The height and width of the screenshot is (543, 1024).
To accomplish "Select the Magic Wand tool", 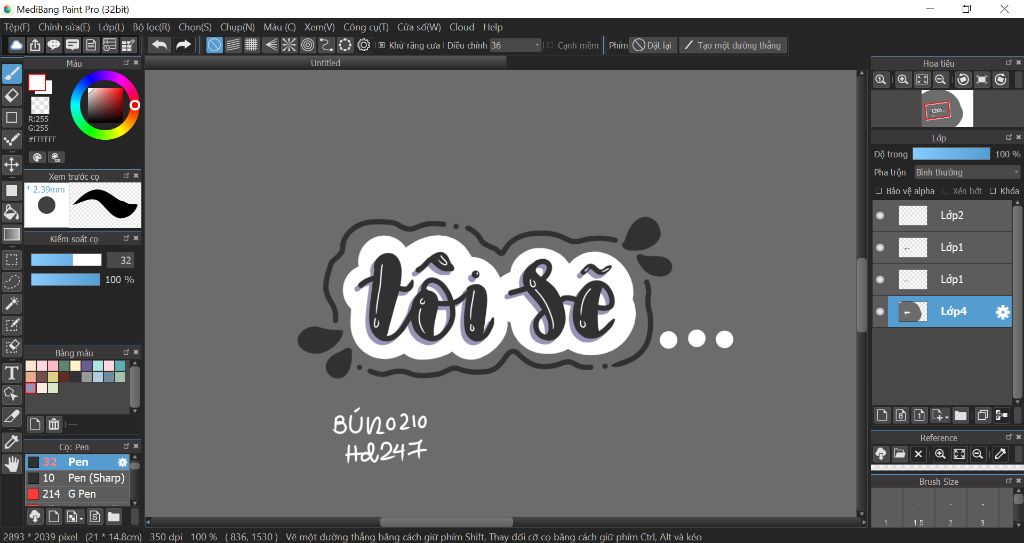I will click(12, 303).
